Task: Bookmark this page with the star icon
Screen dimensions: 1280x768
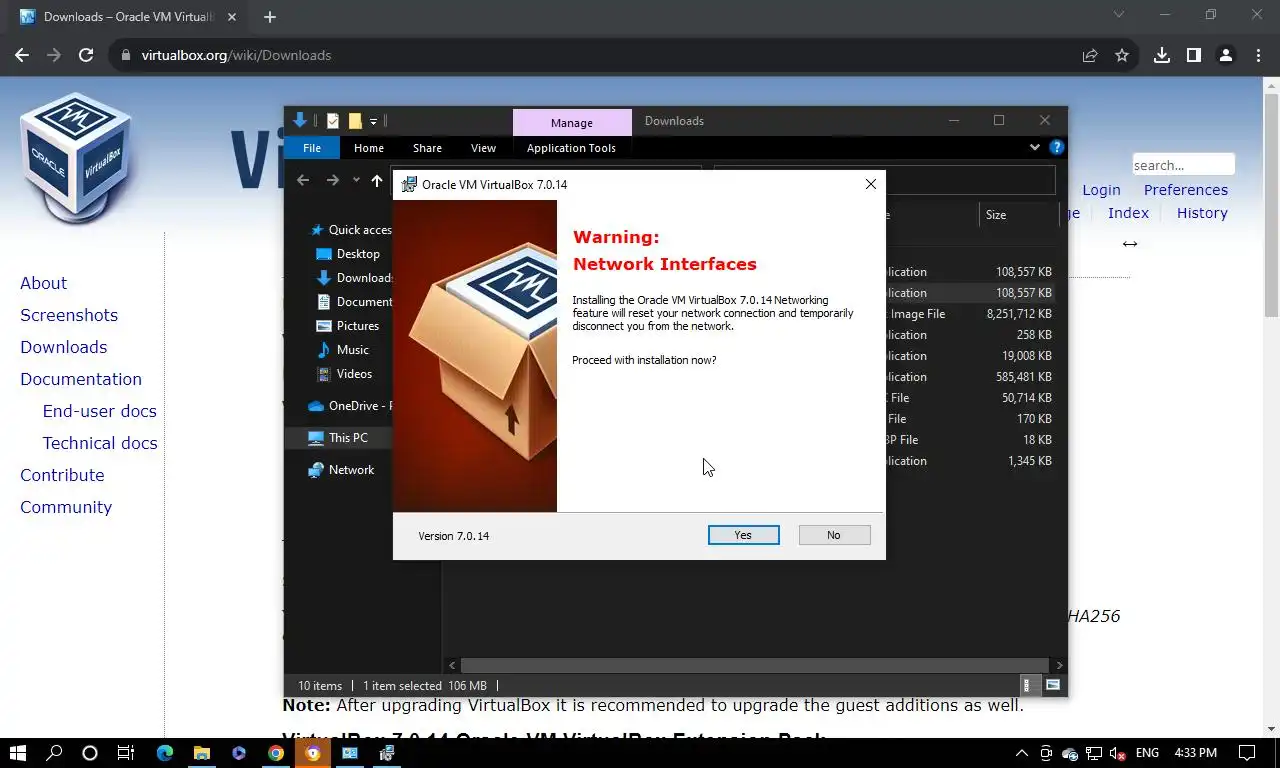Action: click(1122, 55)
